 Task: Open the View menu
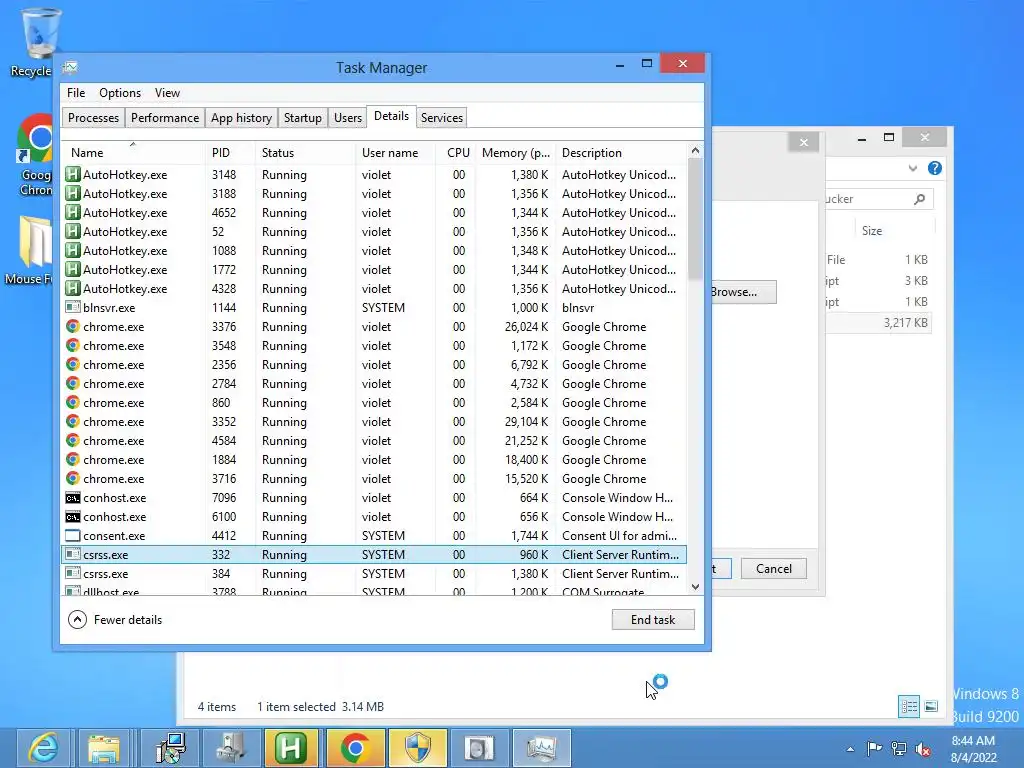167,93
